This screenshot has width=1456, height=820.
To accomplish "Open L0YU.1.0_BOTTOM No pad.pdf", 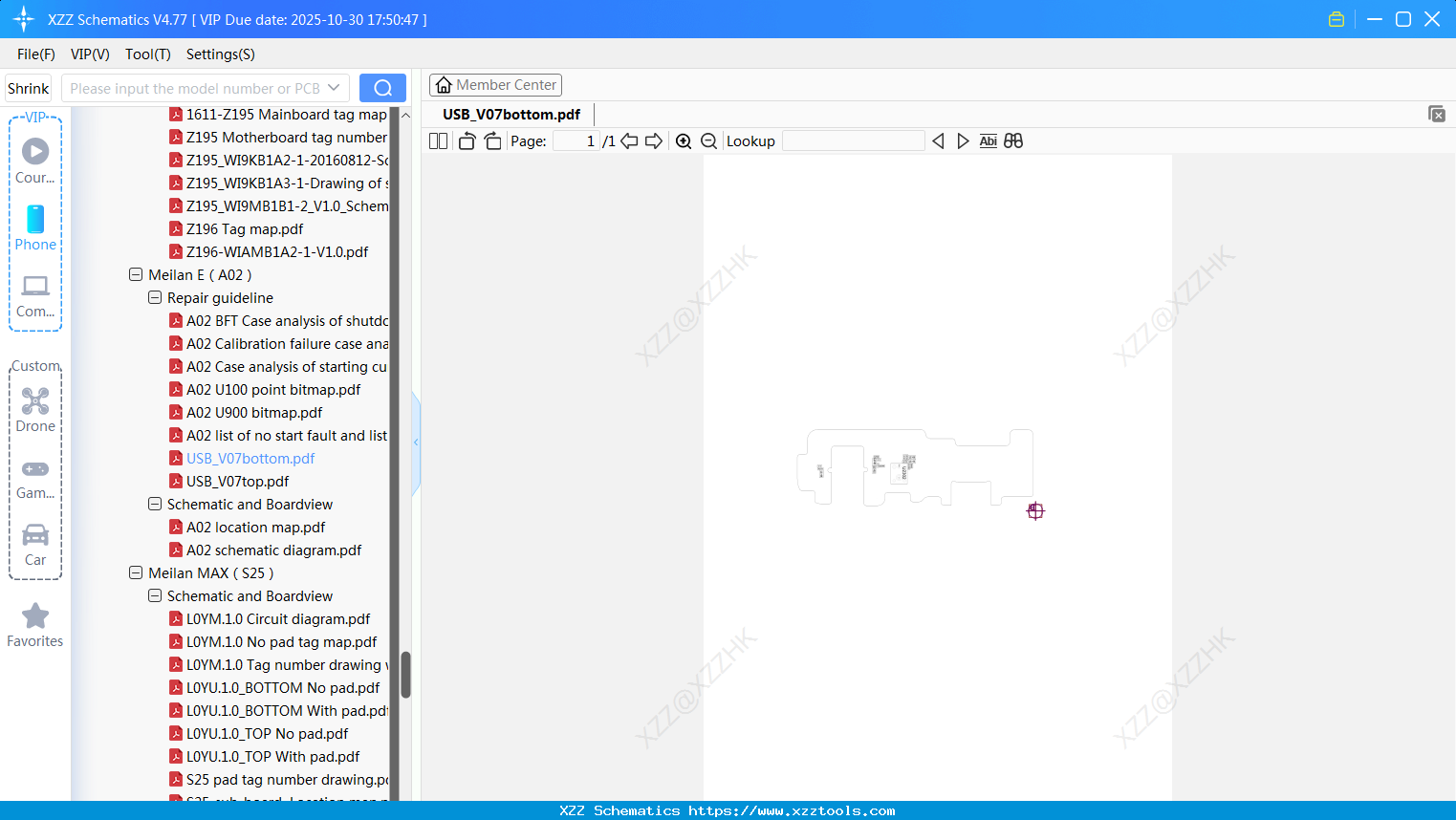I will click(283, 687).
